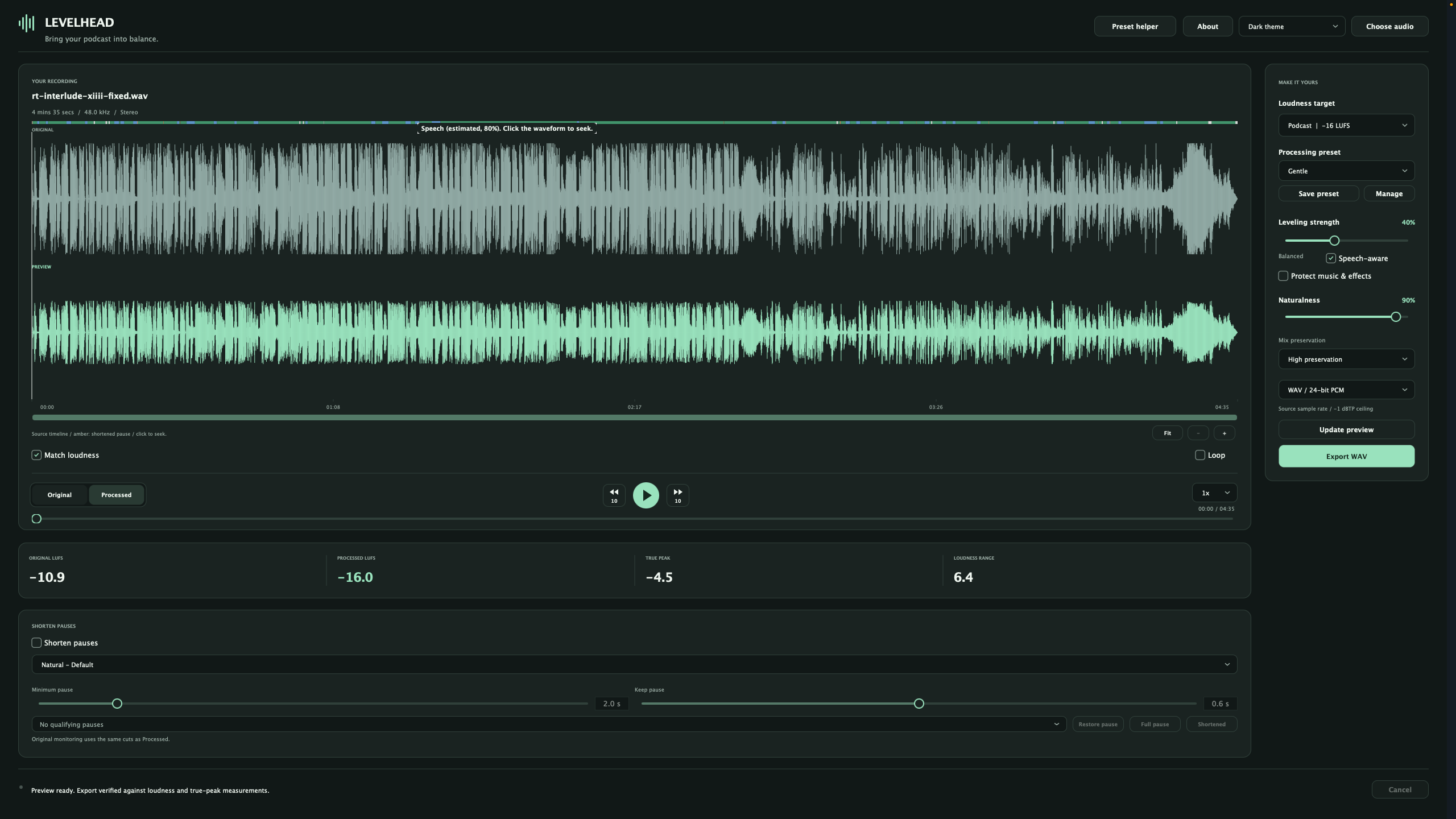Click the Export WAV button
The width and height of the screenshot is (1456, 819).
tap(1346, 456)
